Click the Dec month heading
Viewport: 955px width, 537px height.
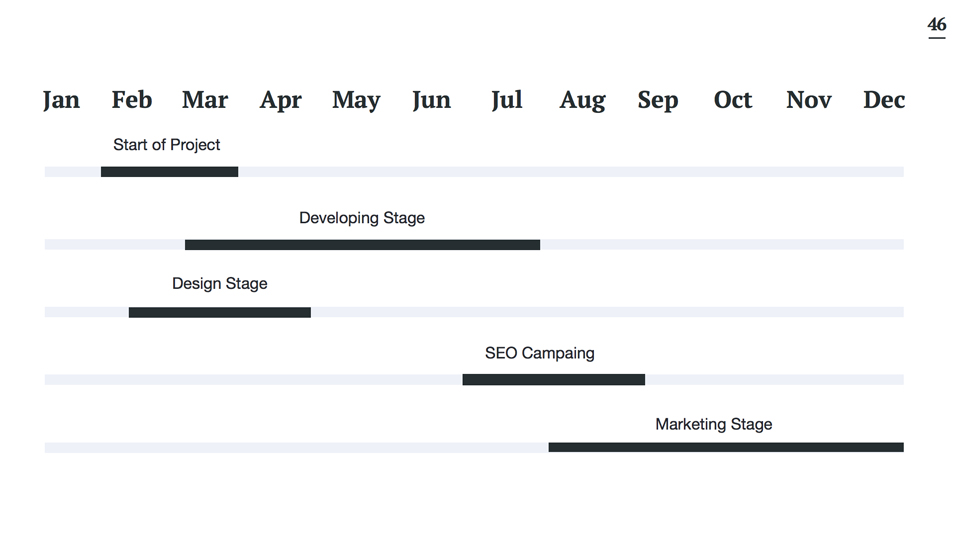(x=884, y=100)
